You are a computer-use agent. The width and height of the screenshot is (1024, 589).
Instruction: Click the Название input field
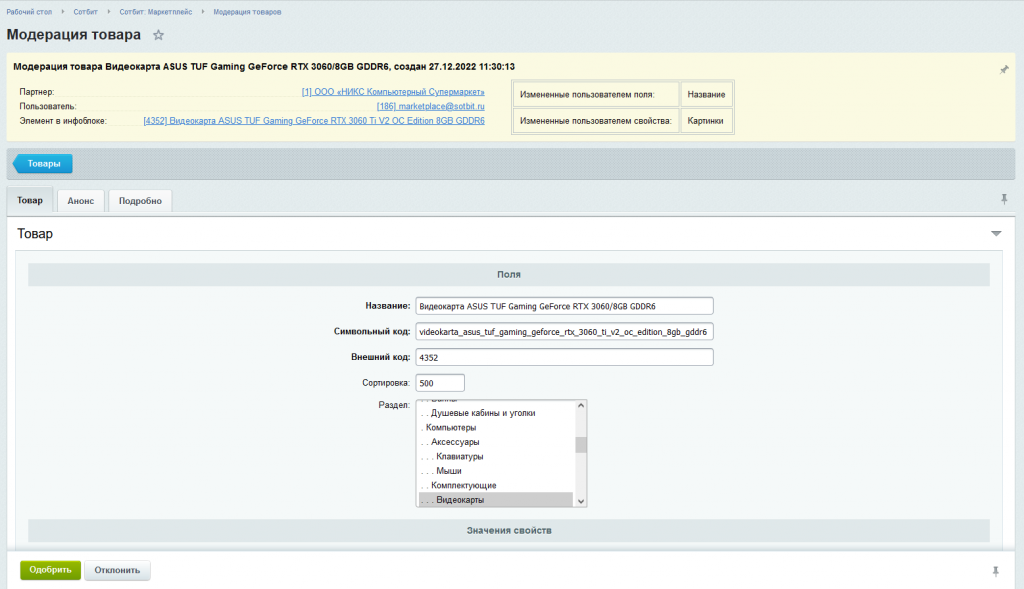[564, 306]
